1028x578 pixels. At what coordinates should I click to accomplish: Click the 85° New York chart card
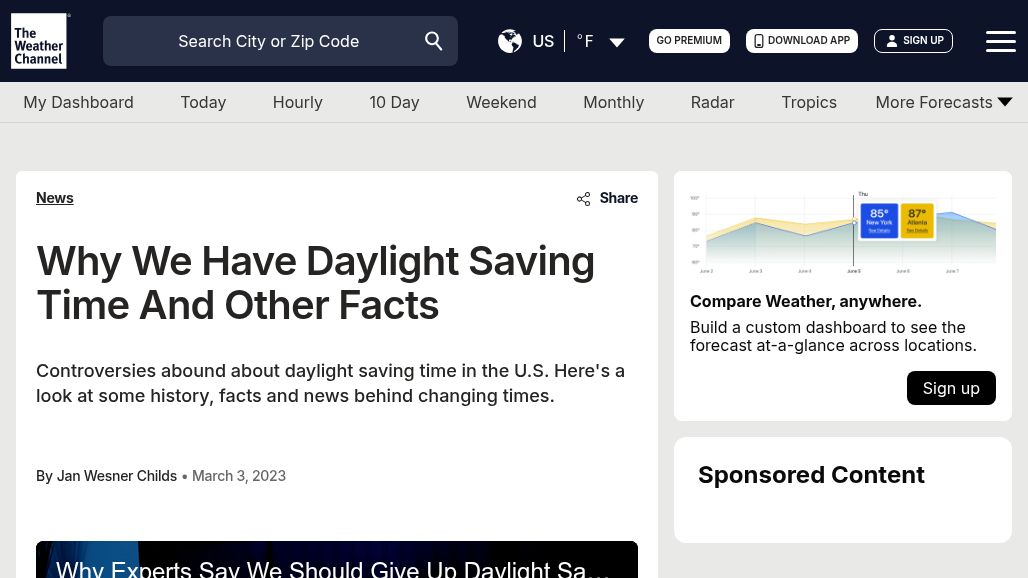[879, 221]
